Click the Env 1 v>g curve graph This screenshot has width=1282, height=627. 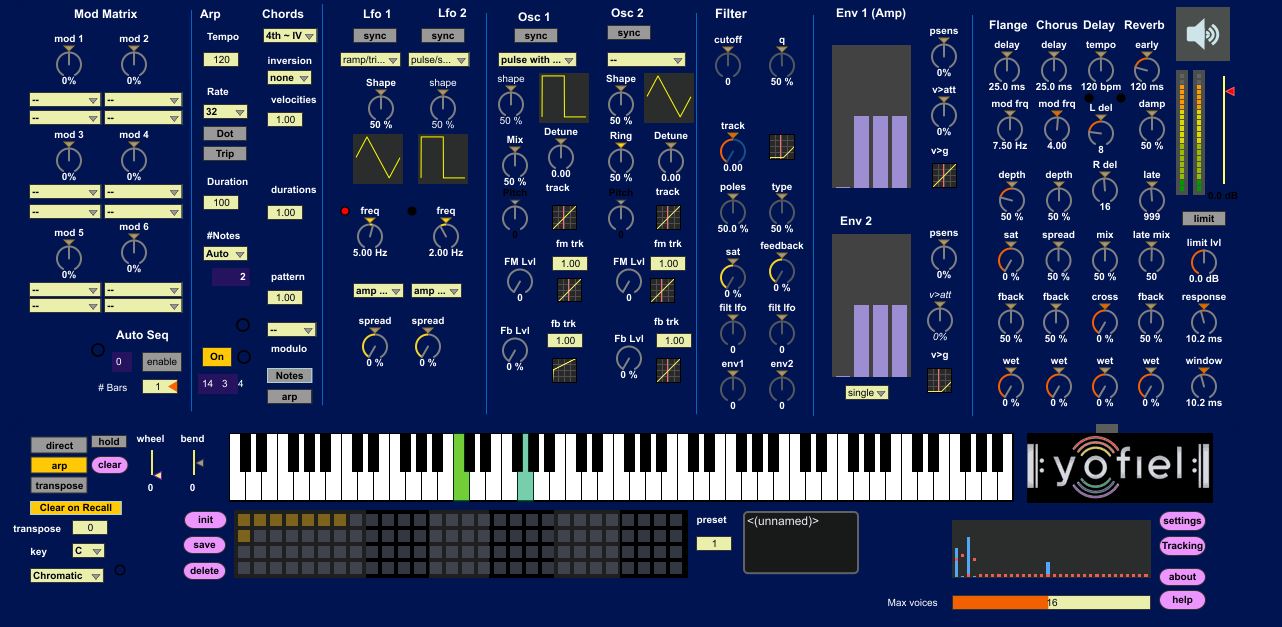pos(943,176)
